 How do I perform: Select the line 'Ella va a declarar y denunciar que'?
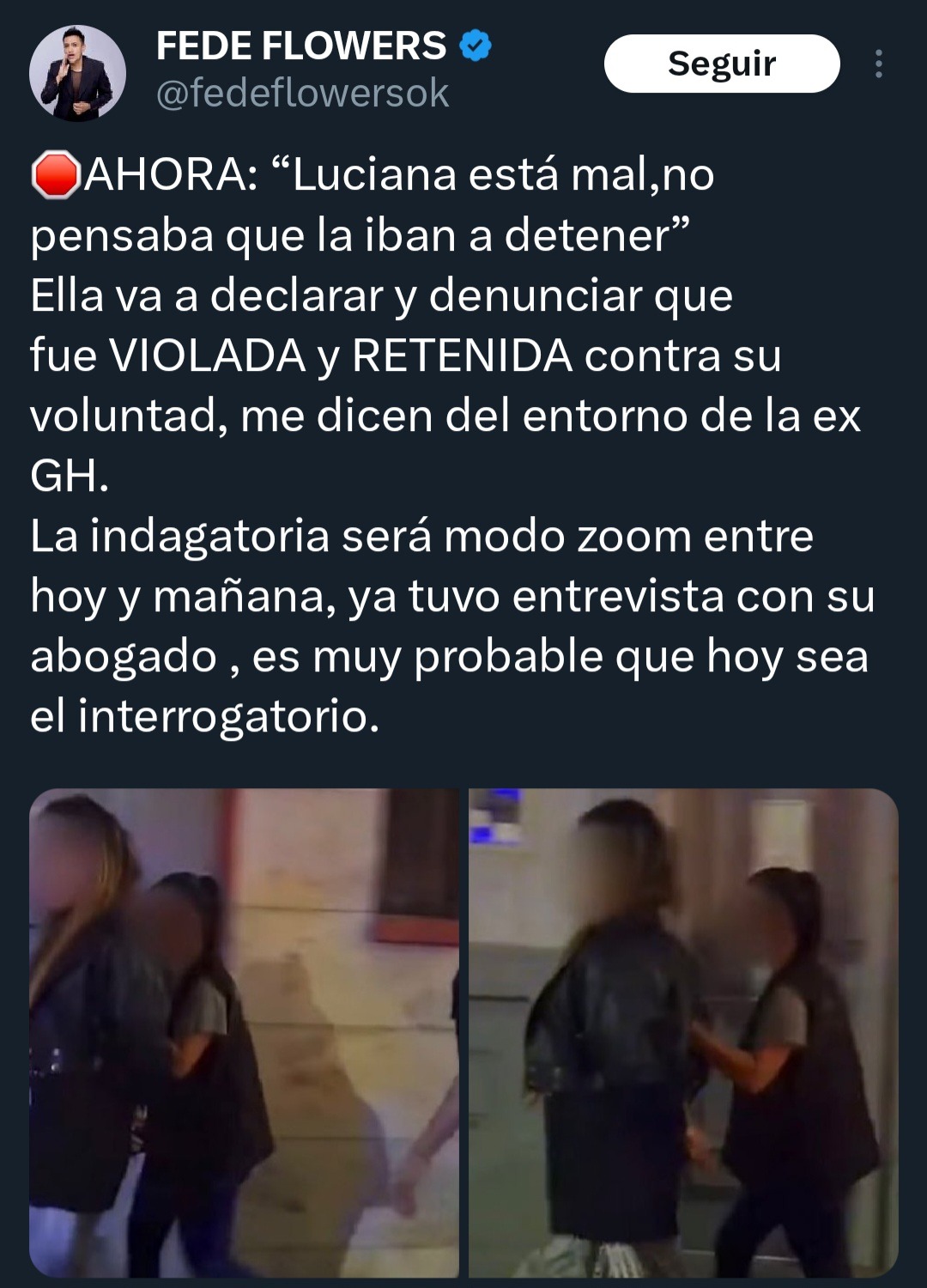coord(382,295)
